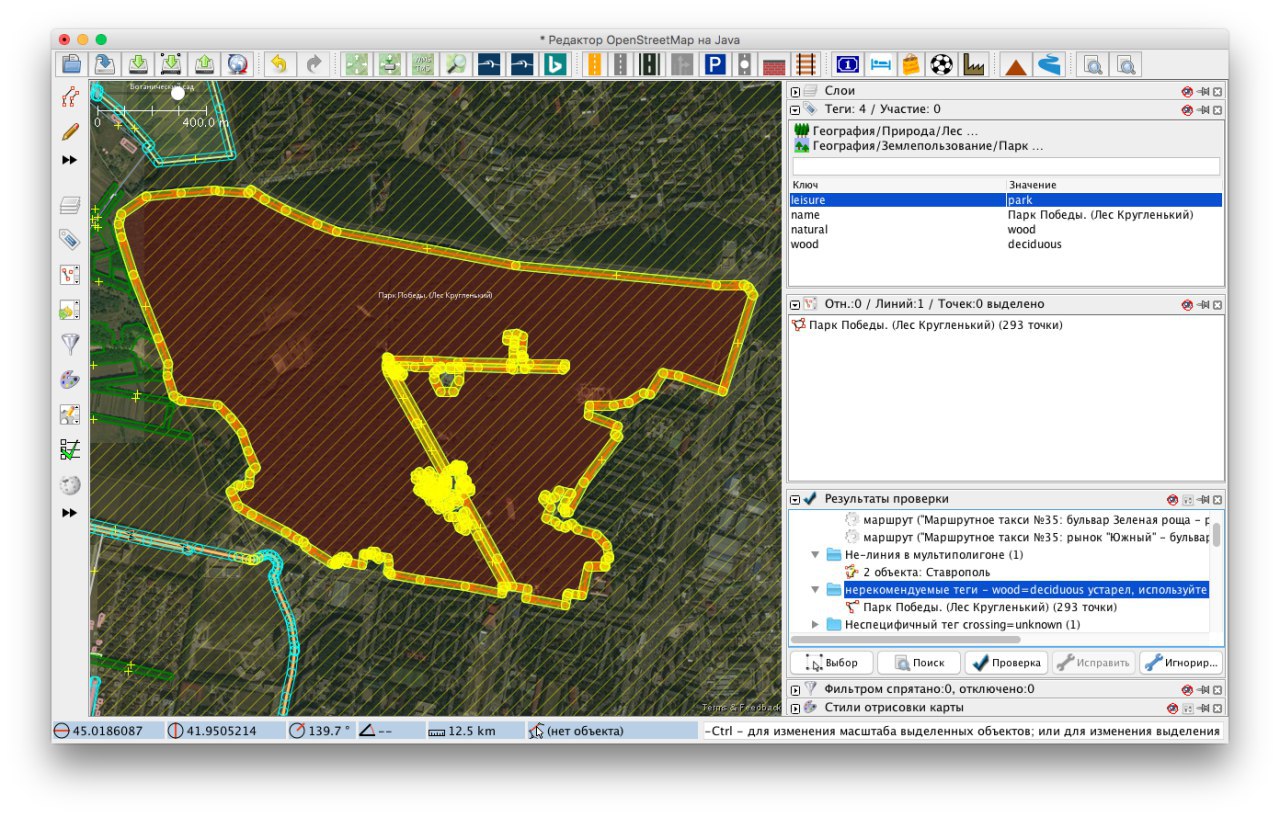Toggle the Selection list sidebar button
The width and height of the screenshot is (1280, 817).
(69, 275)
